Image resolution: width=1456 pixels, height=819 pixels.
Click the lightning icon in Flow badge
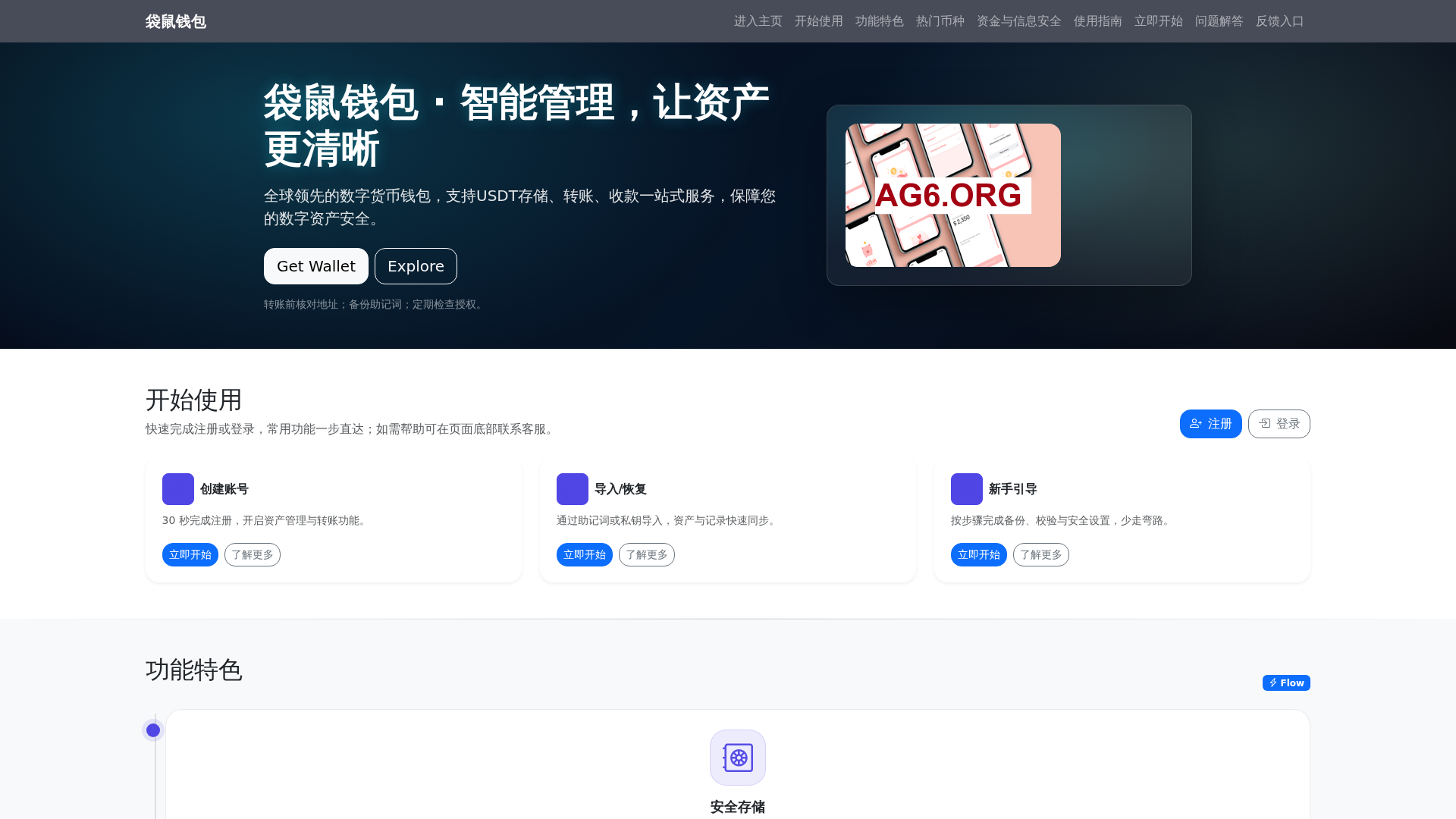[x=1273, y=683]
